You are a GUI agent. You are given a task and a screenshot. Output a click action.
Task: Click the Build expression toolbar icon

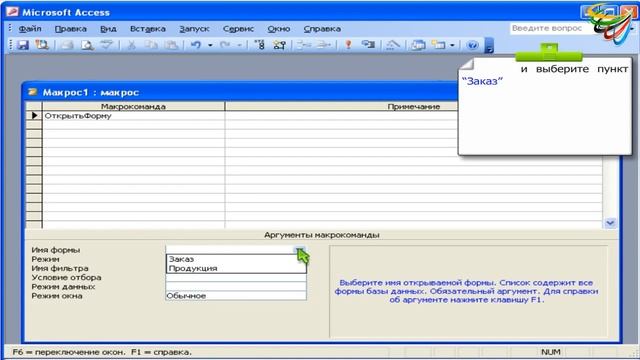coord(393,45)
